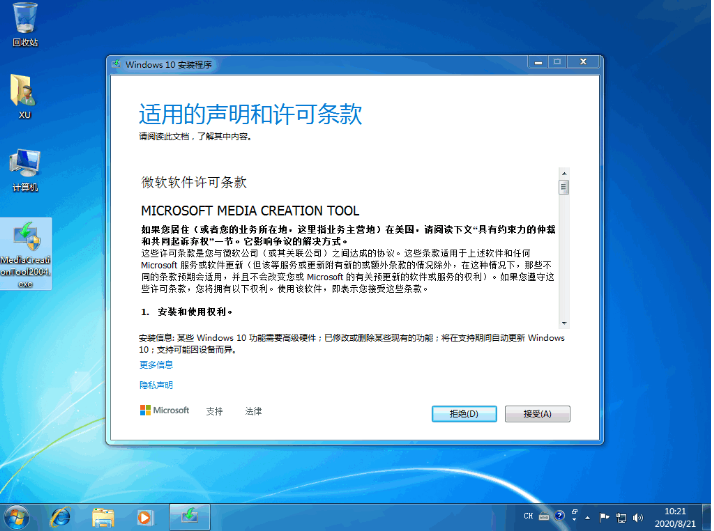Image resolution: width=714 pixels, height=531 pixels.
Task: Click the license text scrollbar up arrow
Action: click(x=564, y=173)
